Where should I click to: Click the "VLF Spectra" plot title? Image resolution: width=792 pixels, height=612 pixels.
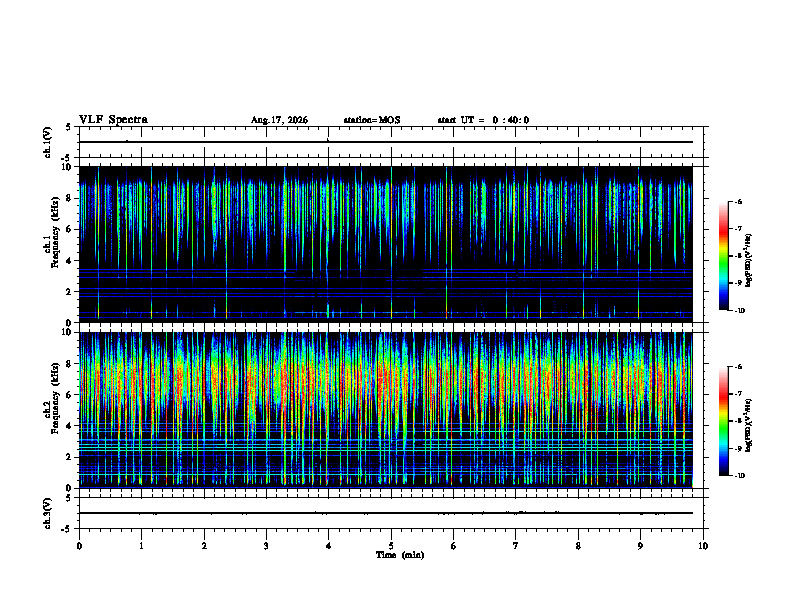(x=113, y=120)
